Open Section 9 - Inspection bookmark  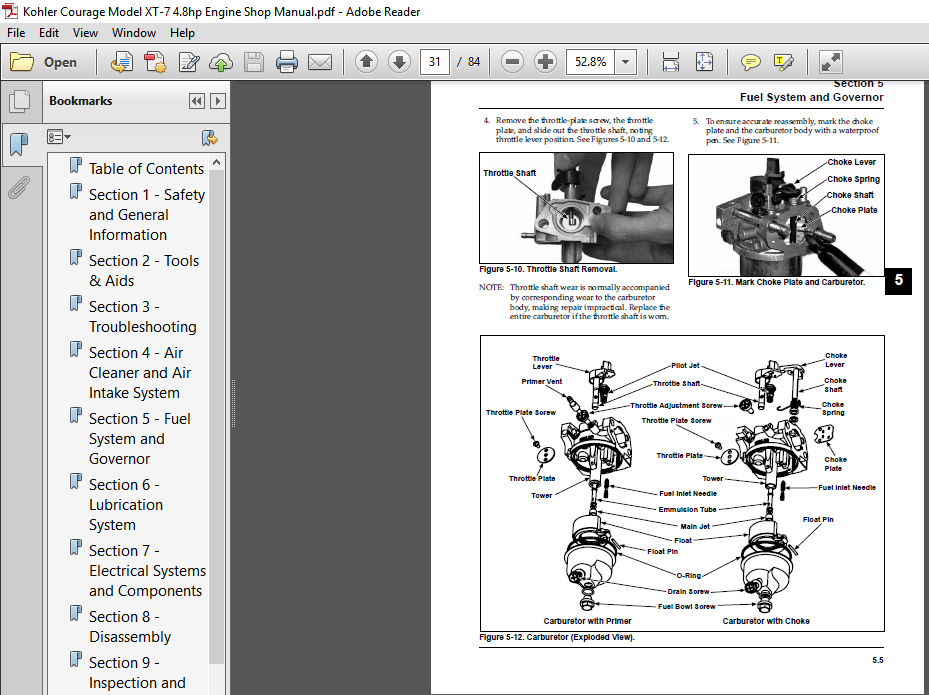click(137, 672)
